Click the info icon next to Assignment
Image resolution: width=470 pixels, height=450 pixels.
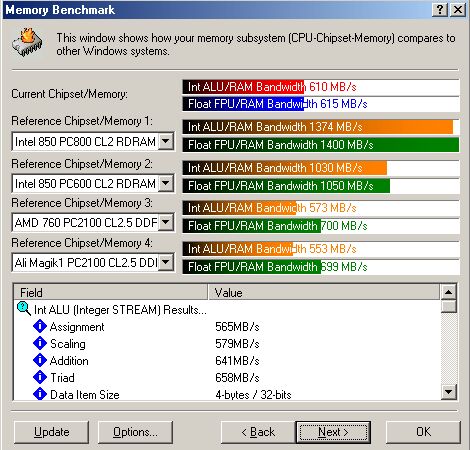[x=40, y=326]
